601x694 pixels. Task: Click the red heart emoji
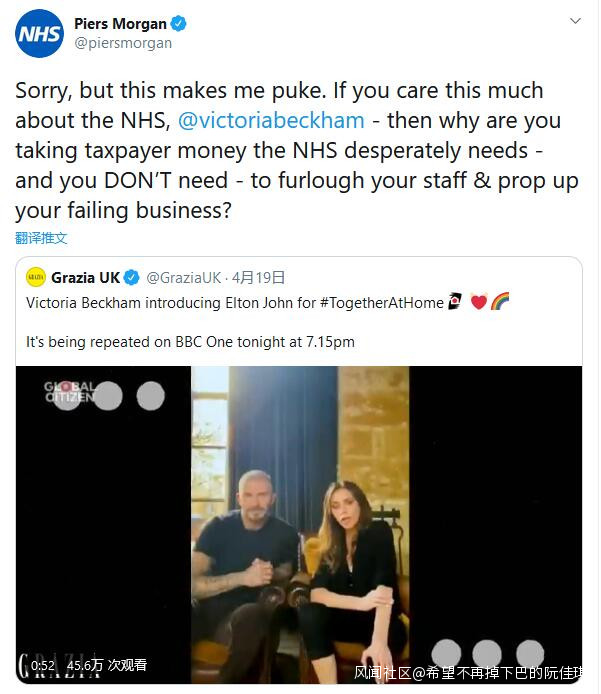(479, 302)
